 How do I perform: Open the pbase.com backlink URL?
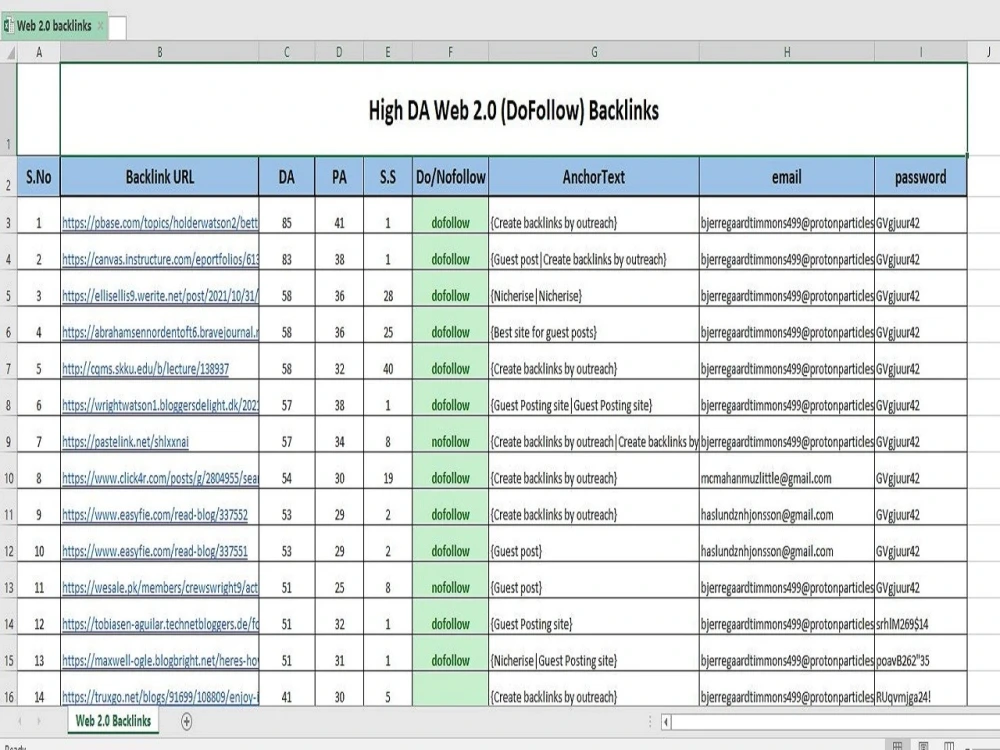160,223
